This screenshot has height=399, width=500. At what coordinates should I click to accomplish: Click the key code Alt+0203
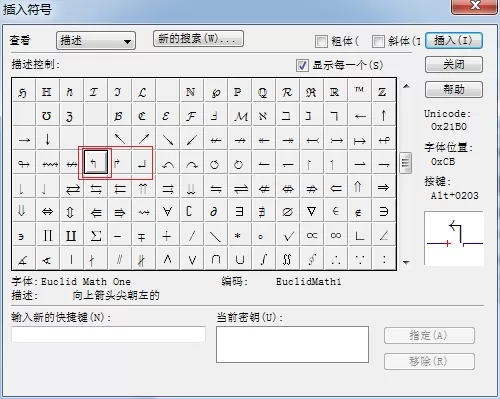(x=455, y=195)
